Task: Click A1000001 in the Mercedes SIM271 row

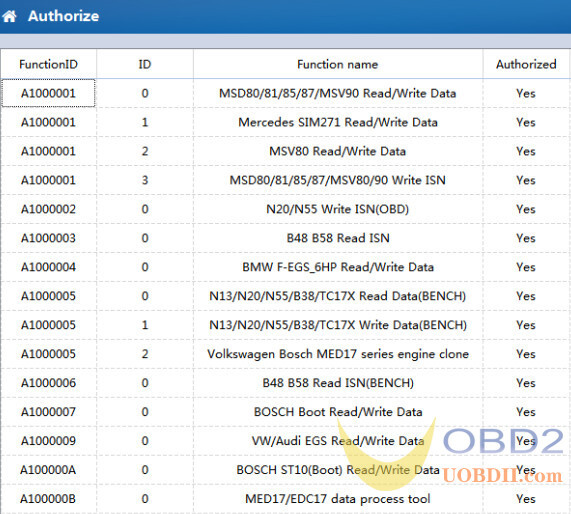Action: click(48, 122)
